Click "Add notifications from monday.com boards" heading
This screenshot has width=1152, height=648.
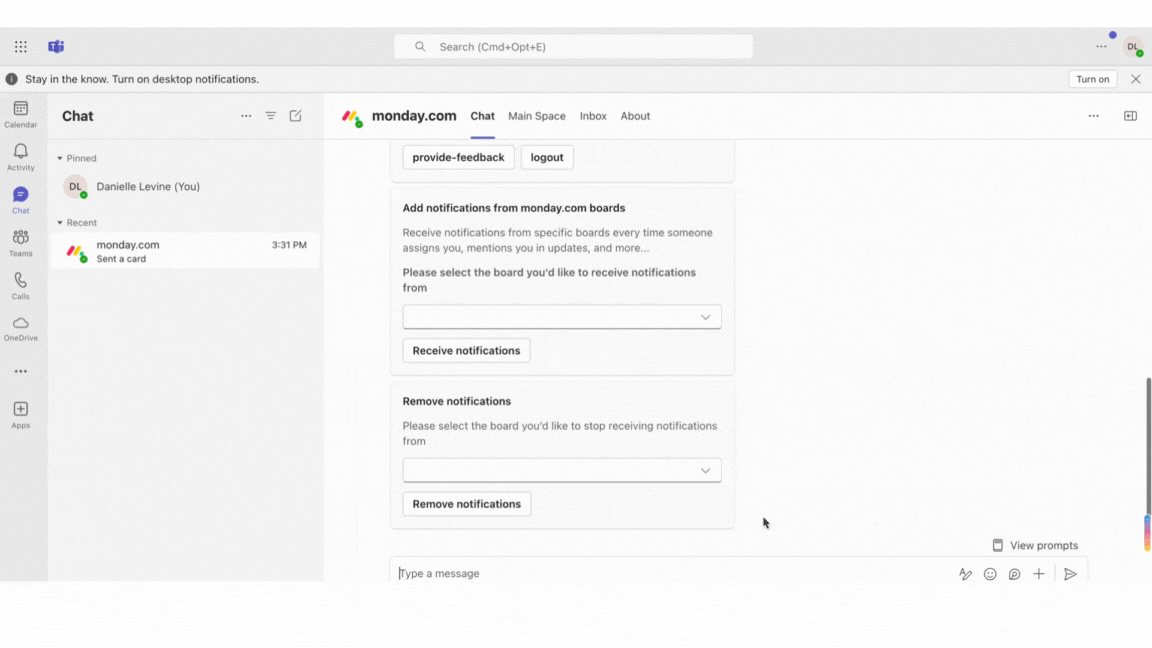coord(514,208)
